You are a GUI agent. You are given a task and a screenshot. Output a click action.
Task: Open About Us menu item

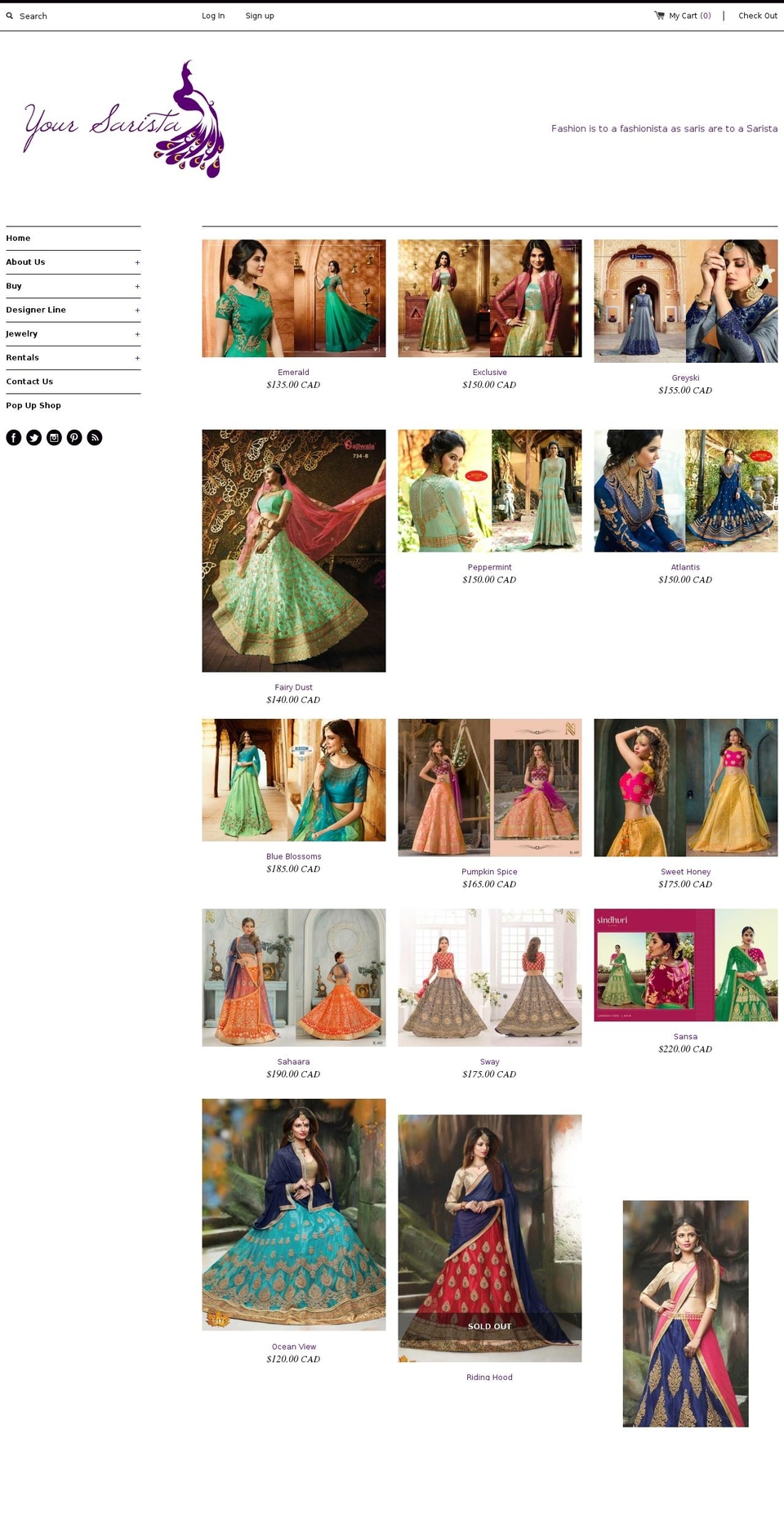25,262
